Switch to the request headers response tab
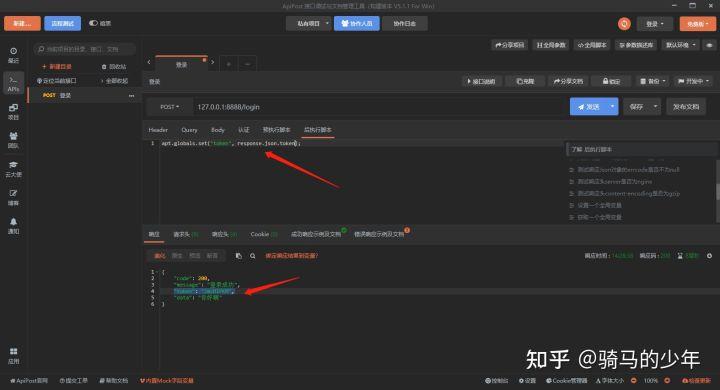The width and height of the screenshot is (720, 390). (x=186, y=234)
